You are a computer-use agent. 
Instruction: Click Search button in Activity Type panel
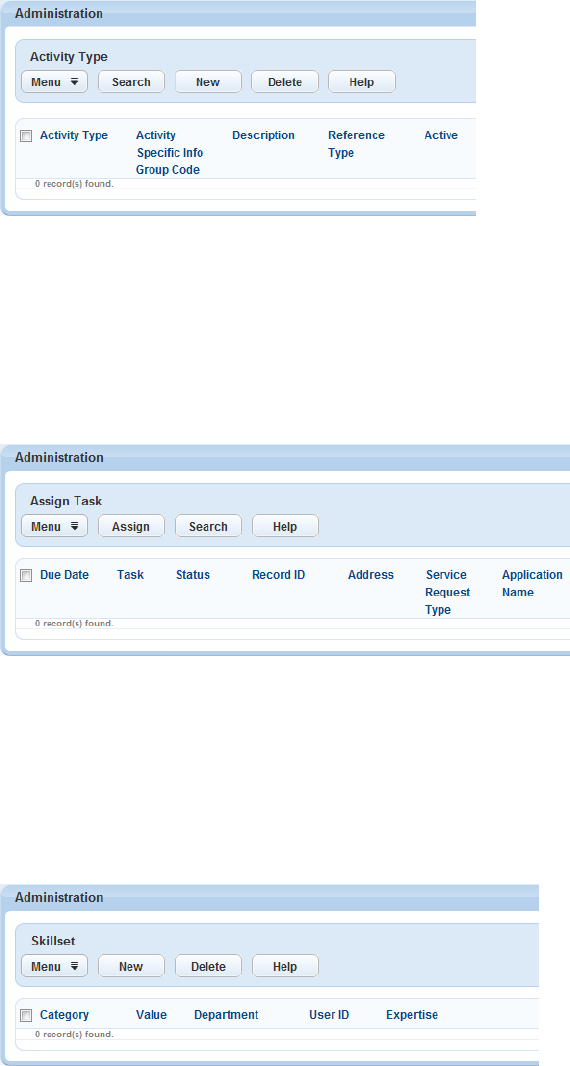131,82
